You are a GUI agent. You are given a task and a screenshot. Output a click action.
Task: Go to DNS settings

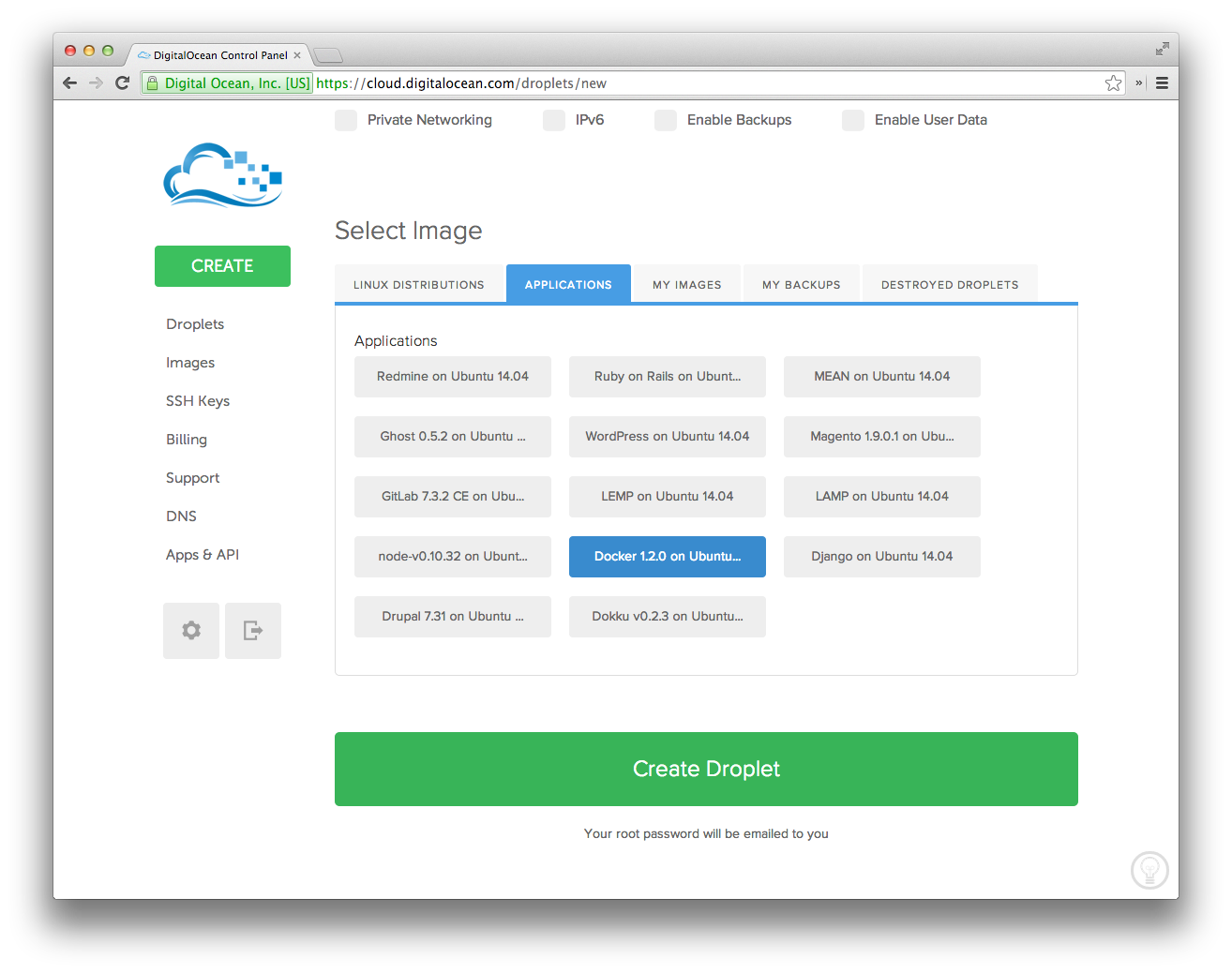pos(181,516)
